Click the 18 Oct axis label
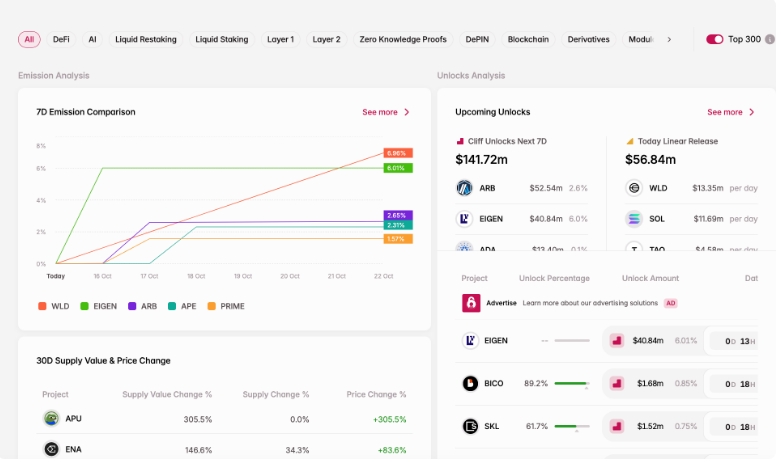The image size is (781, 462). pos(196,276)
